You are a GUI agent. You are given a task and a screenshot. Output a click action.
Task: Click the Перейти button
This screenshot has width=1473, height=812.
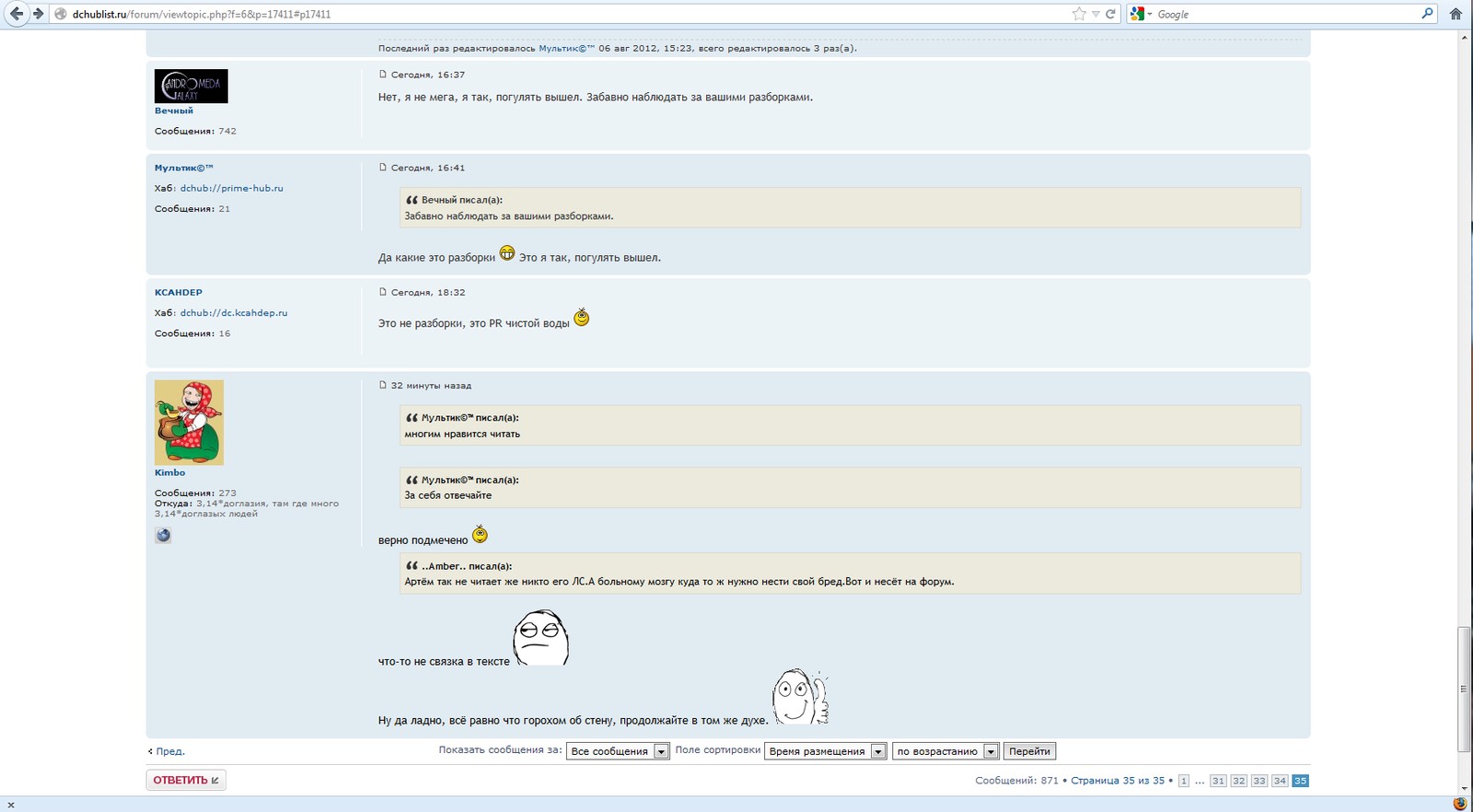(x=1029, y=751)
